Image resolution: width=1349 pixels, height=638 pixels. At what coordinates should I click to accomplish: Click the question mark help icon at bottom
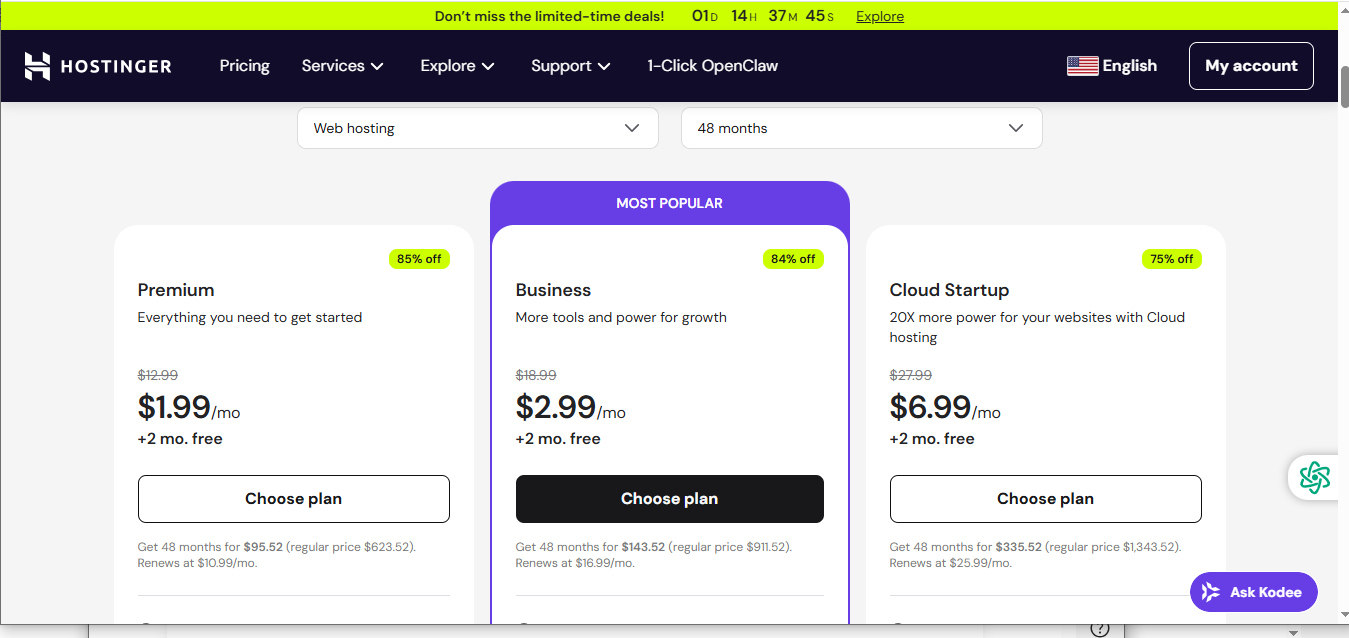coord(1099,629)
